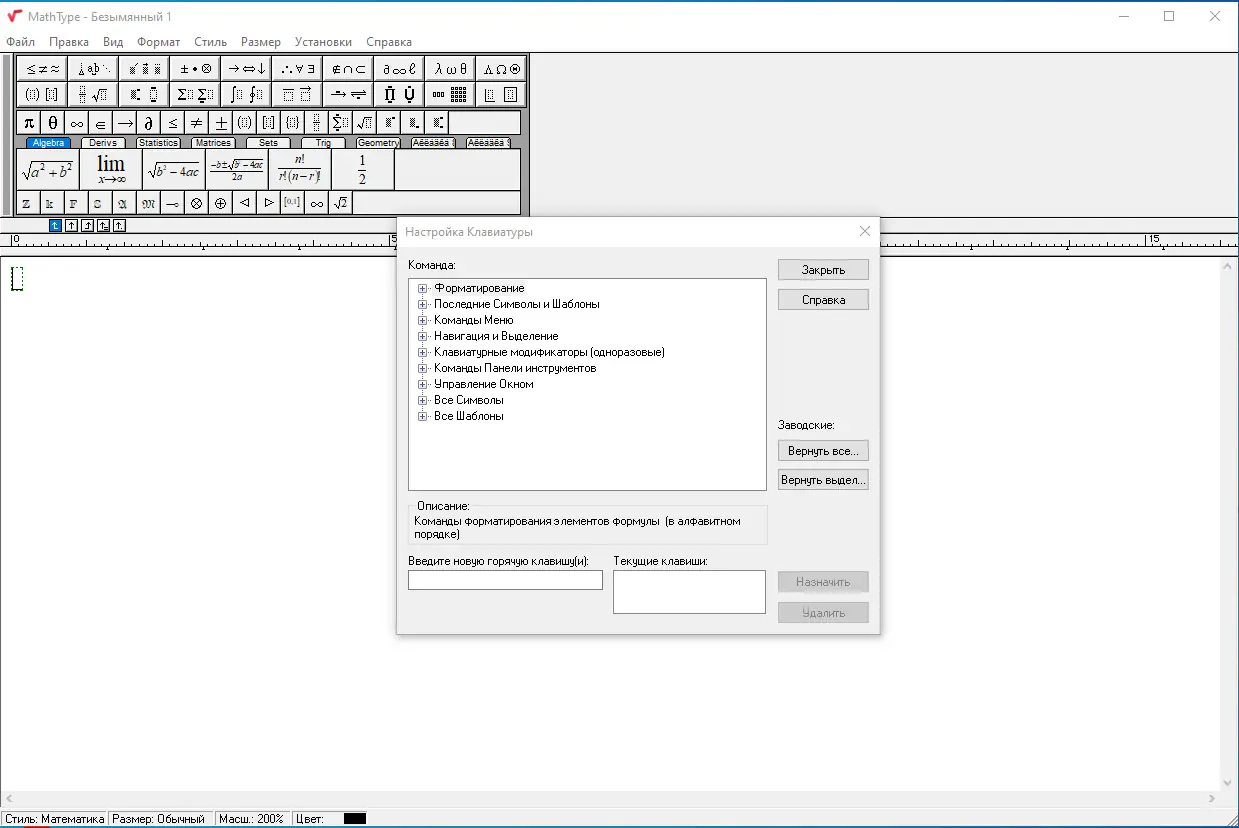Viewport: 1239px width, 828px height.
Task: Open the miscellaneous symbols palette (∂∞ℓ)
Action: tap(399, 69)
